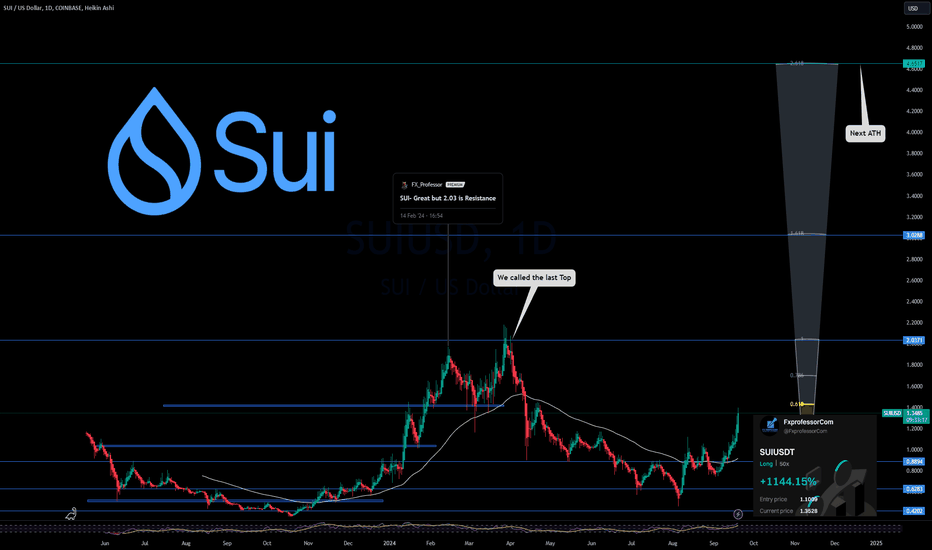932x550 pixels.
Task: Click the date 14 Feb '24 - 16:54
Action: pyautogui.click(x=421, y=216)
